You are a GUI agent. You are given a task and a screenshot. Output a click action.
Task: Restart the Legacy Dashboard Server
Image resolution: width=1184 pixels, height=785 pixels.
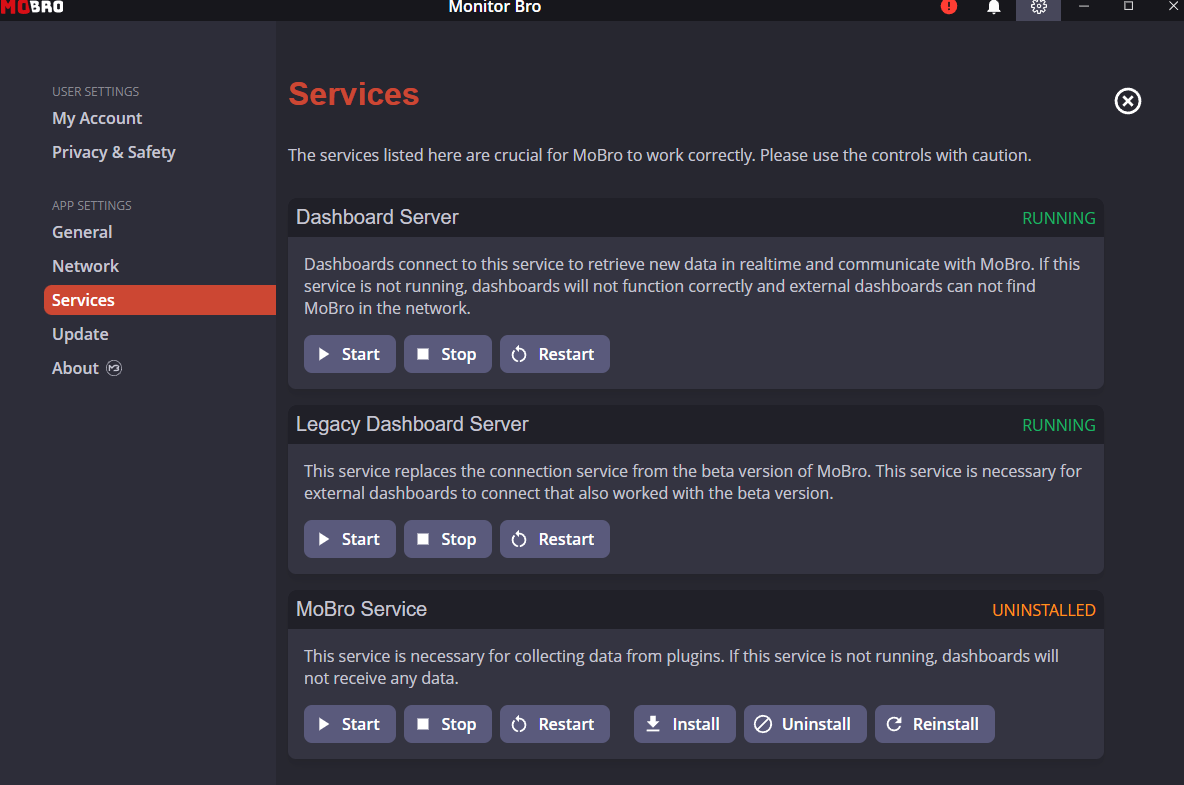[555, 539]
